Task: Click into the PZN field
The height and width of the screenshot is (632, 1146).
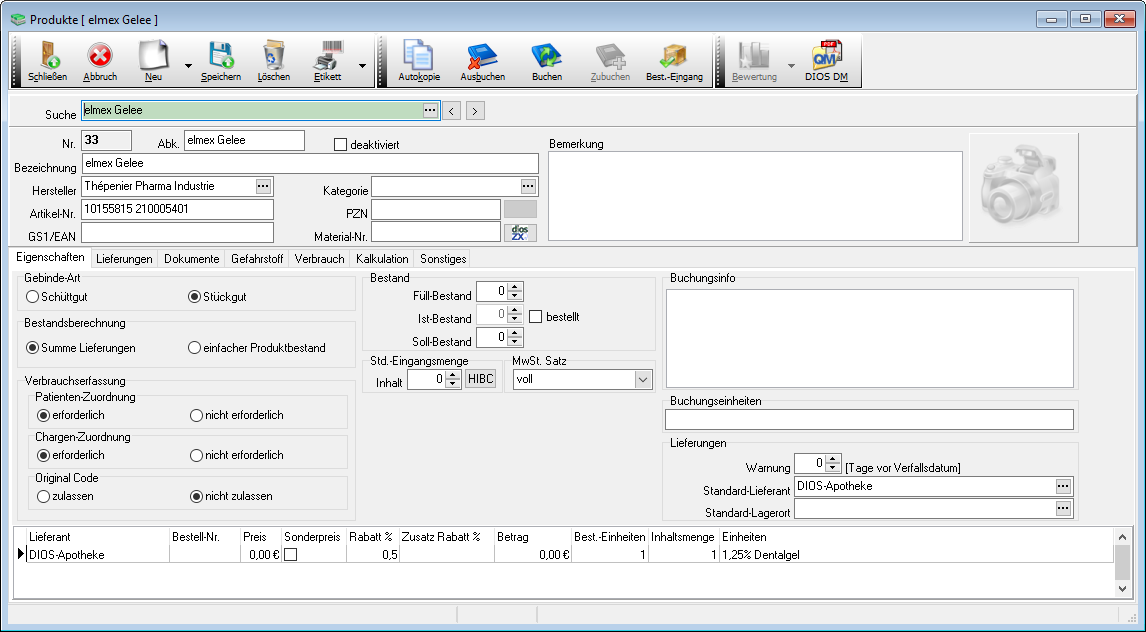Action: tap(436, 210)
